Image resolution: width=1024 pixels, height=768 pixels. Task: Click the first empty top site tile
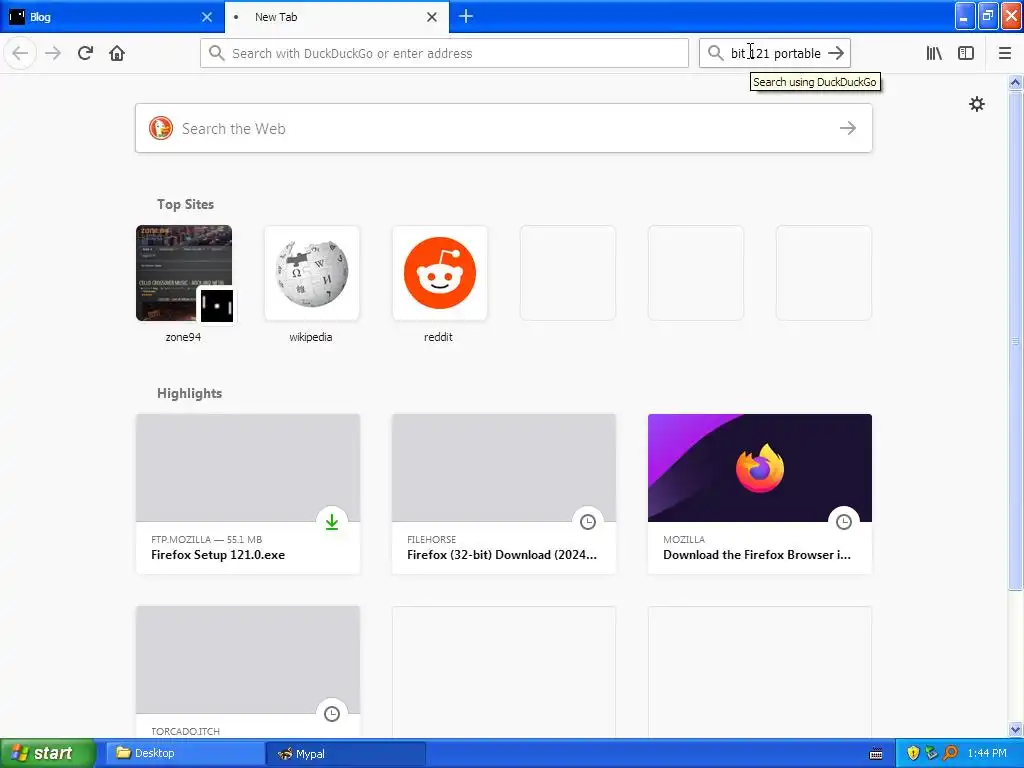(x=568, y=273)
